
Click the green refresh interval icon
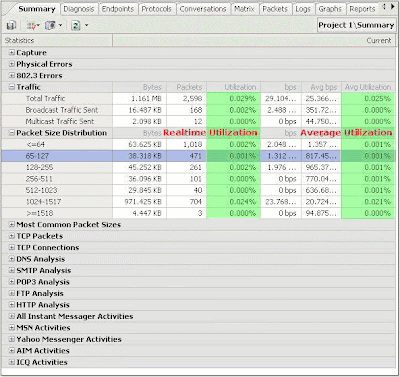click(x=76, y=25)
